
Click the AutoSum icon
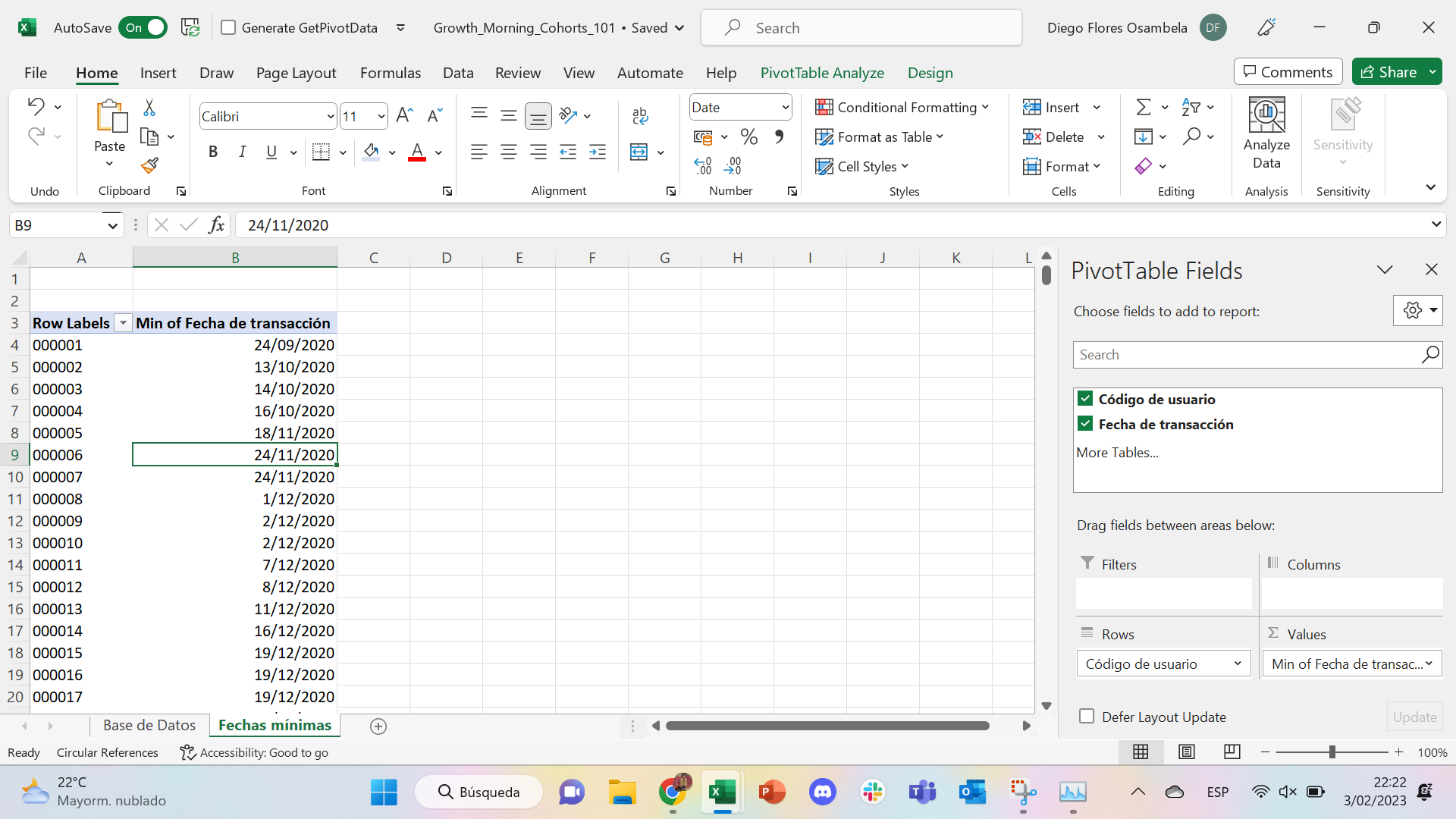1144,107
